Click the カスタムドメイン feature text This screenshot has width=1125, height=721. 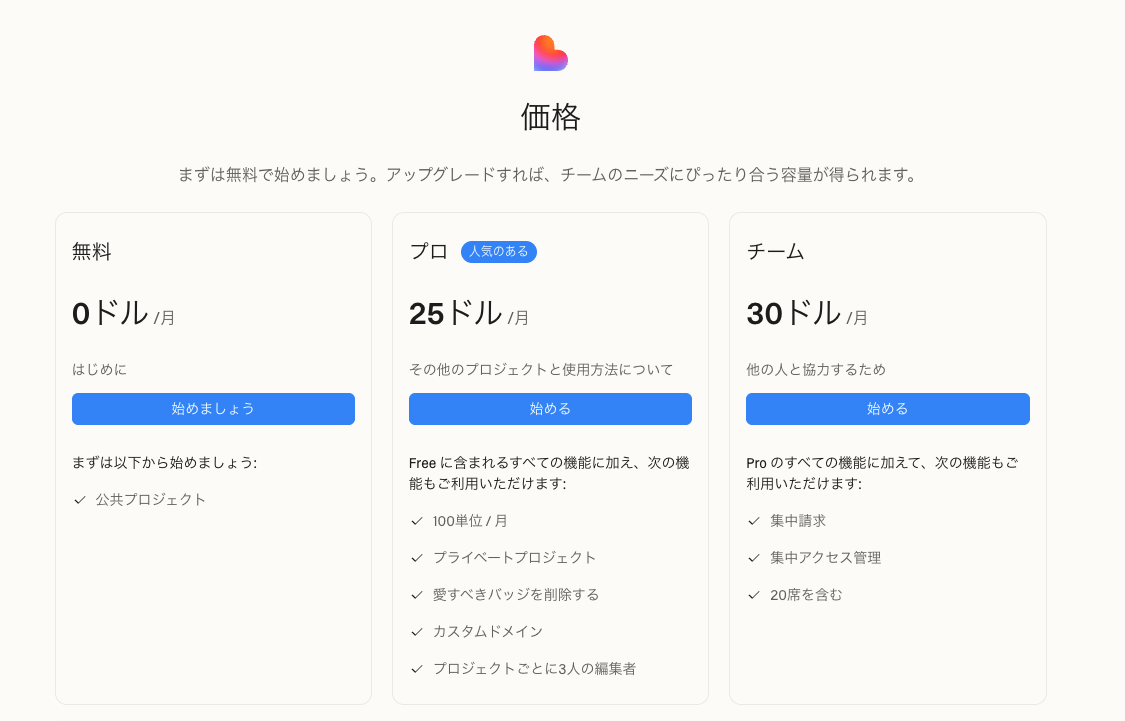point(488,632)
